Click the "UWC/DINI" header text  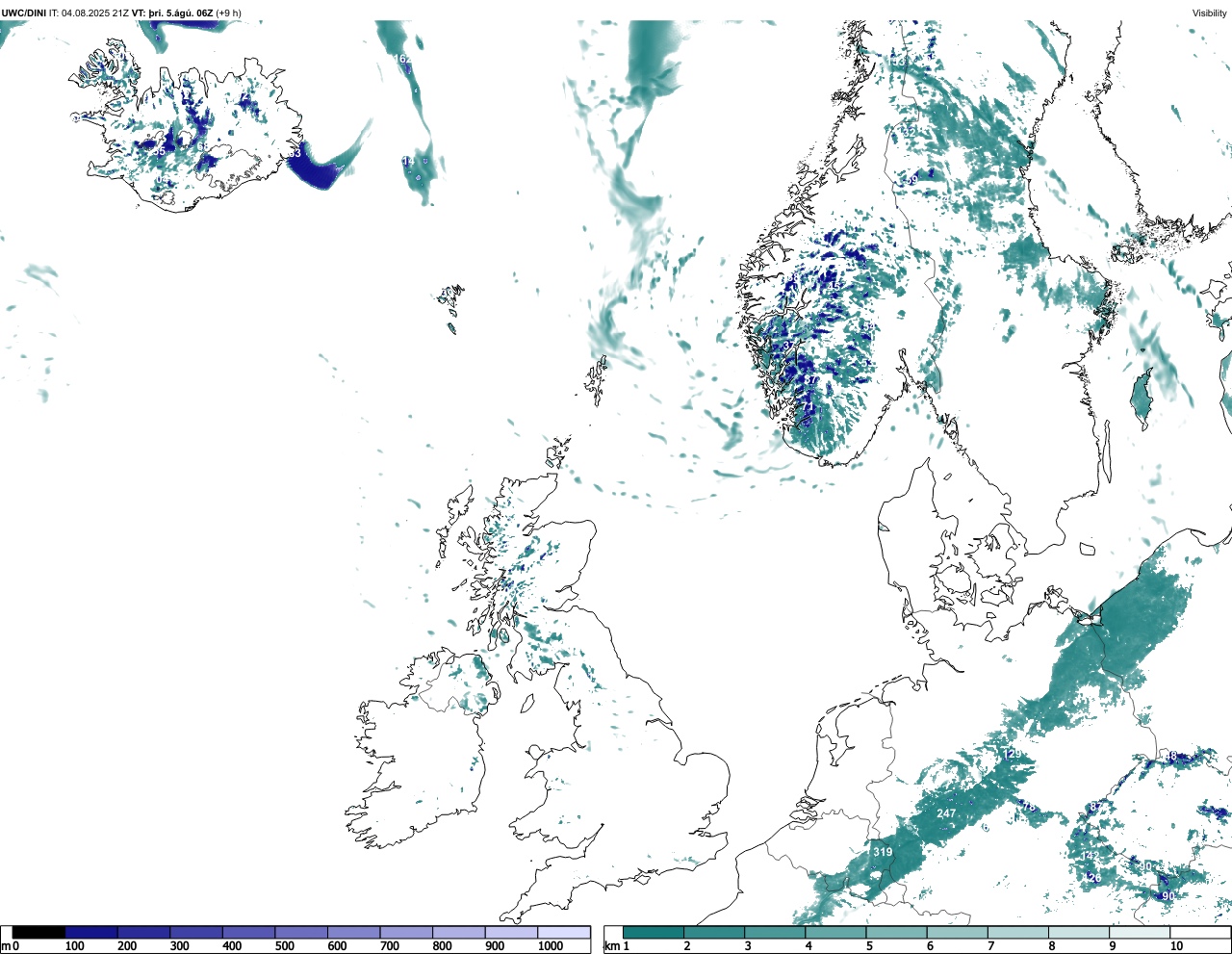click(23, 13)
